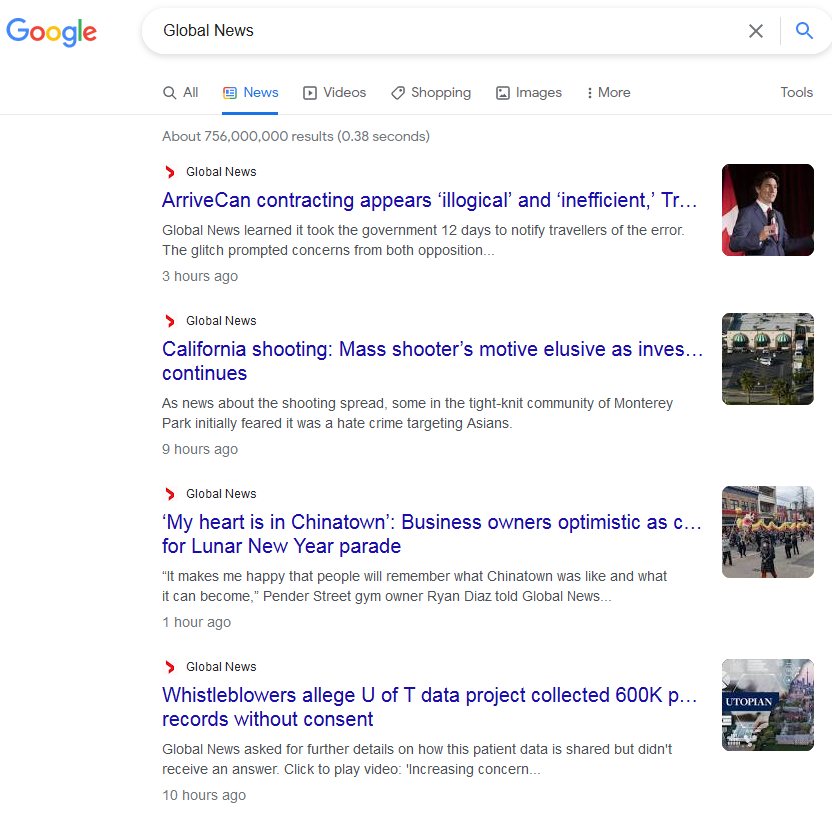Select the News tab

click(x=250, y=92)
